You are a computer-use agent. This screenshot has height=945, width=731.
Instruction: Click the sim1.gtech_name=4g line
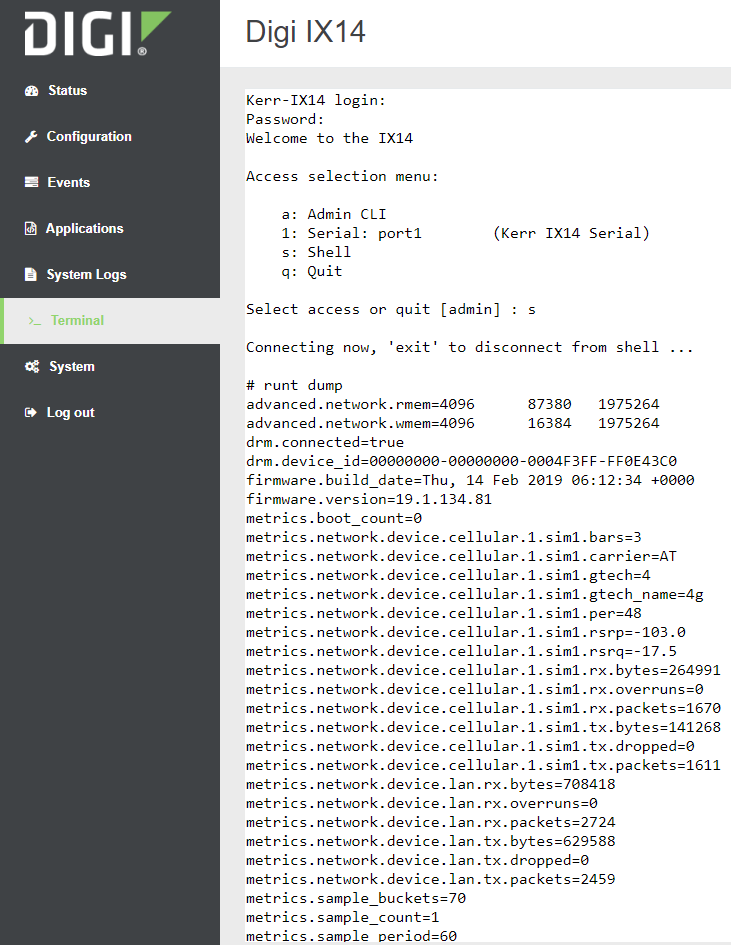tap(475, 594)
